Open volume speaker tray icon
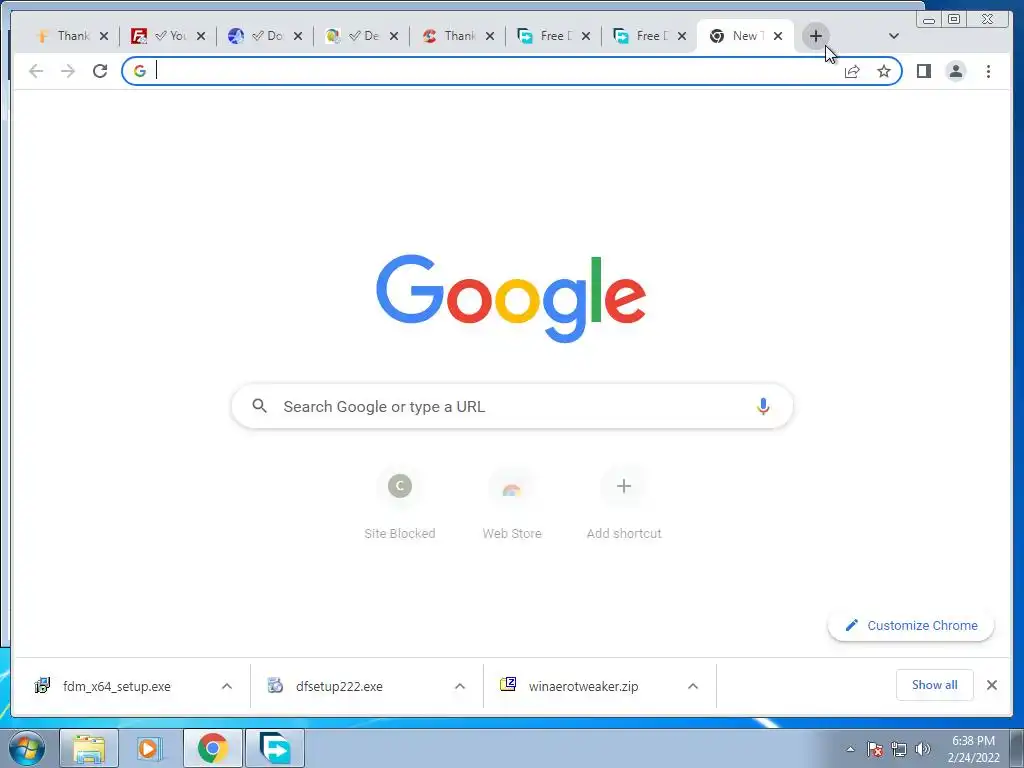1024x768 pixels. tap(923, 749)
